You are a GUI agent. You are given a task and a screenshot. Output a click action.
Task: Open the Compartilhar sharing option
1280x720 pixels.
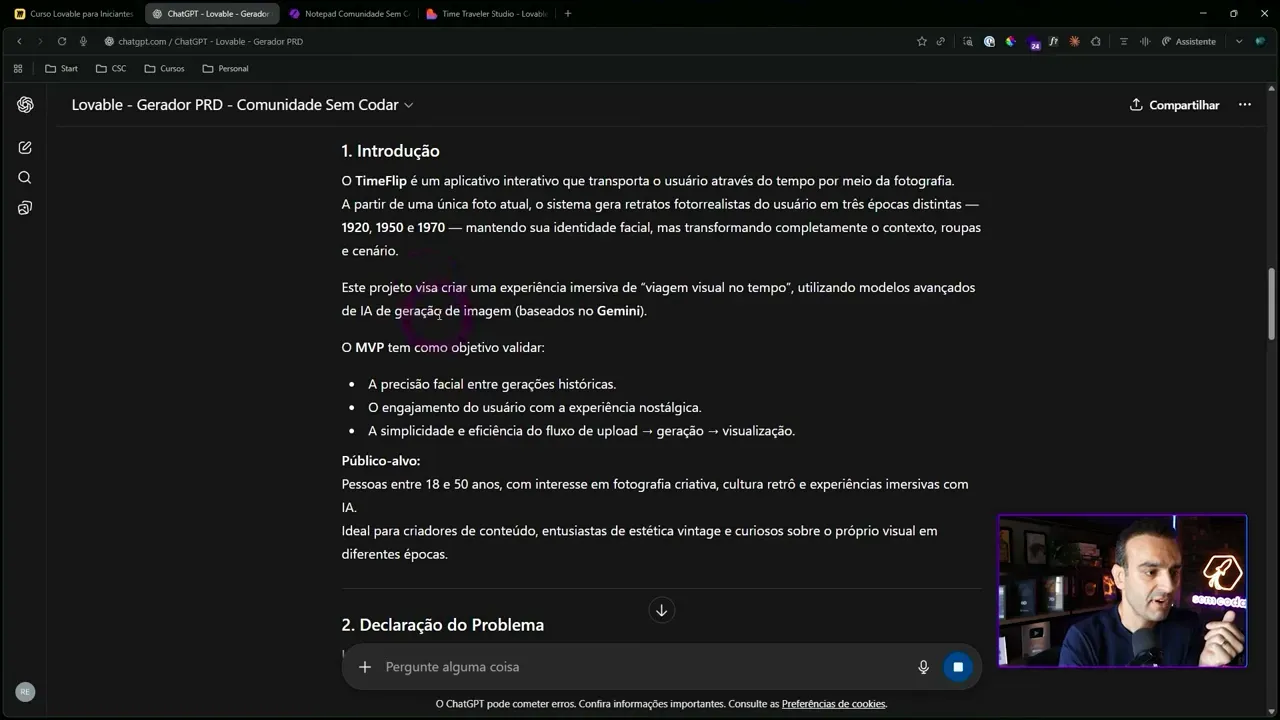[x=1174, y=104]
